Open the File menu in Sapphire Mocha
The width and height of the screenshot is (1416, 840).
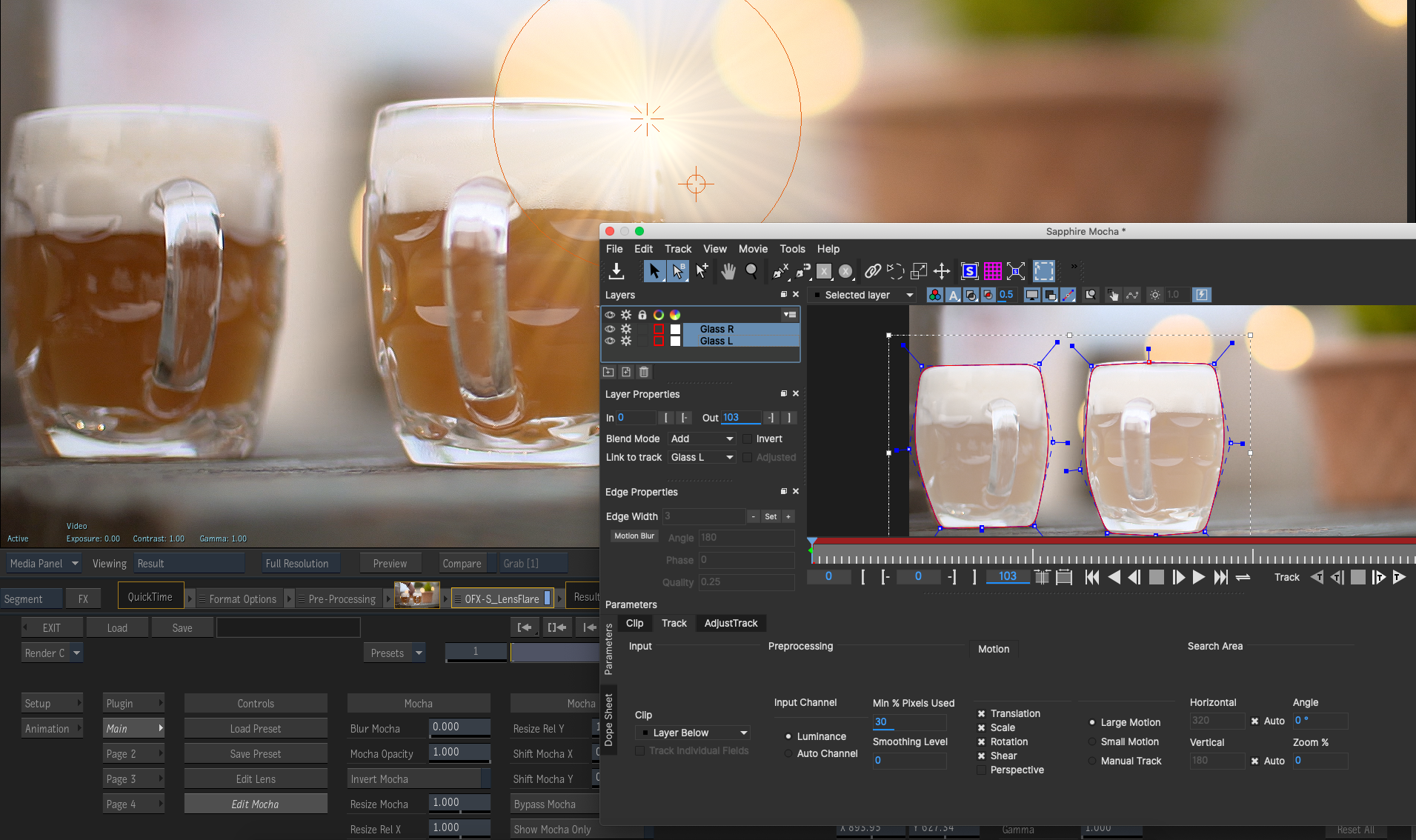click(x=614, y=249)
